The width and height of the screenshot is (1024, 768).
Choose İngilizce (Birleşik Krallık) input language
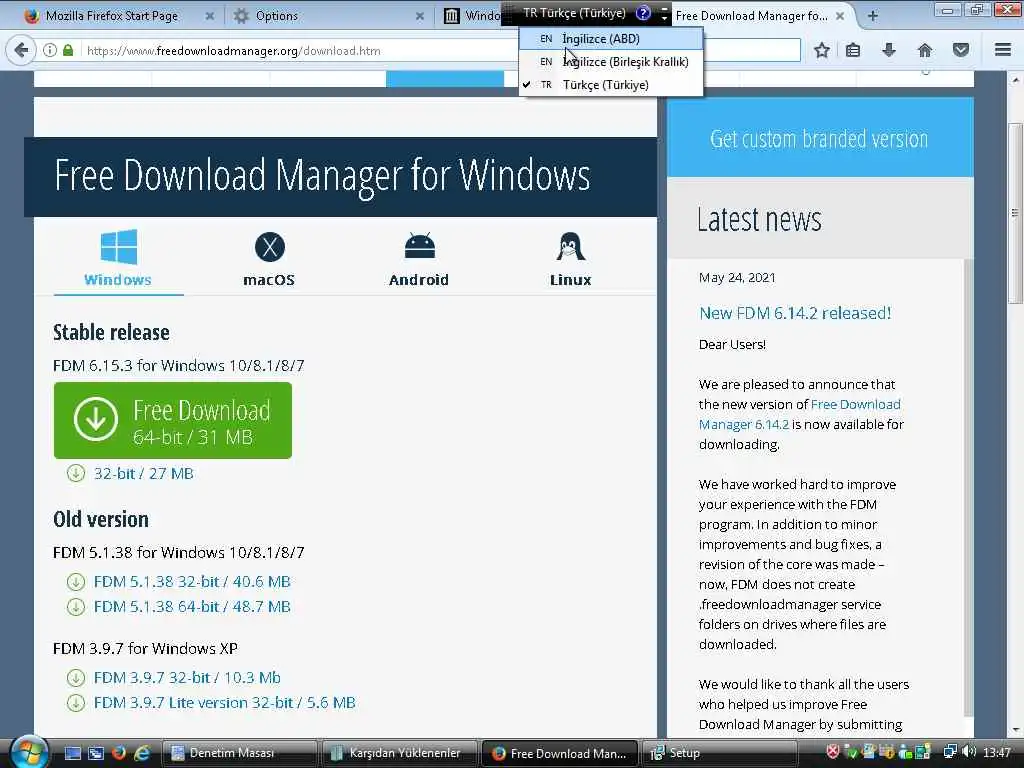(611, 61)
